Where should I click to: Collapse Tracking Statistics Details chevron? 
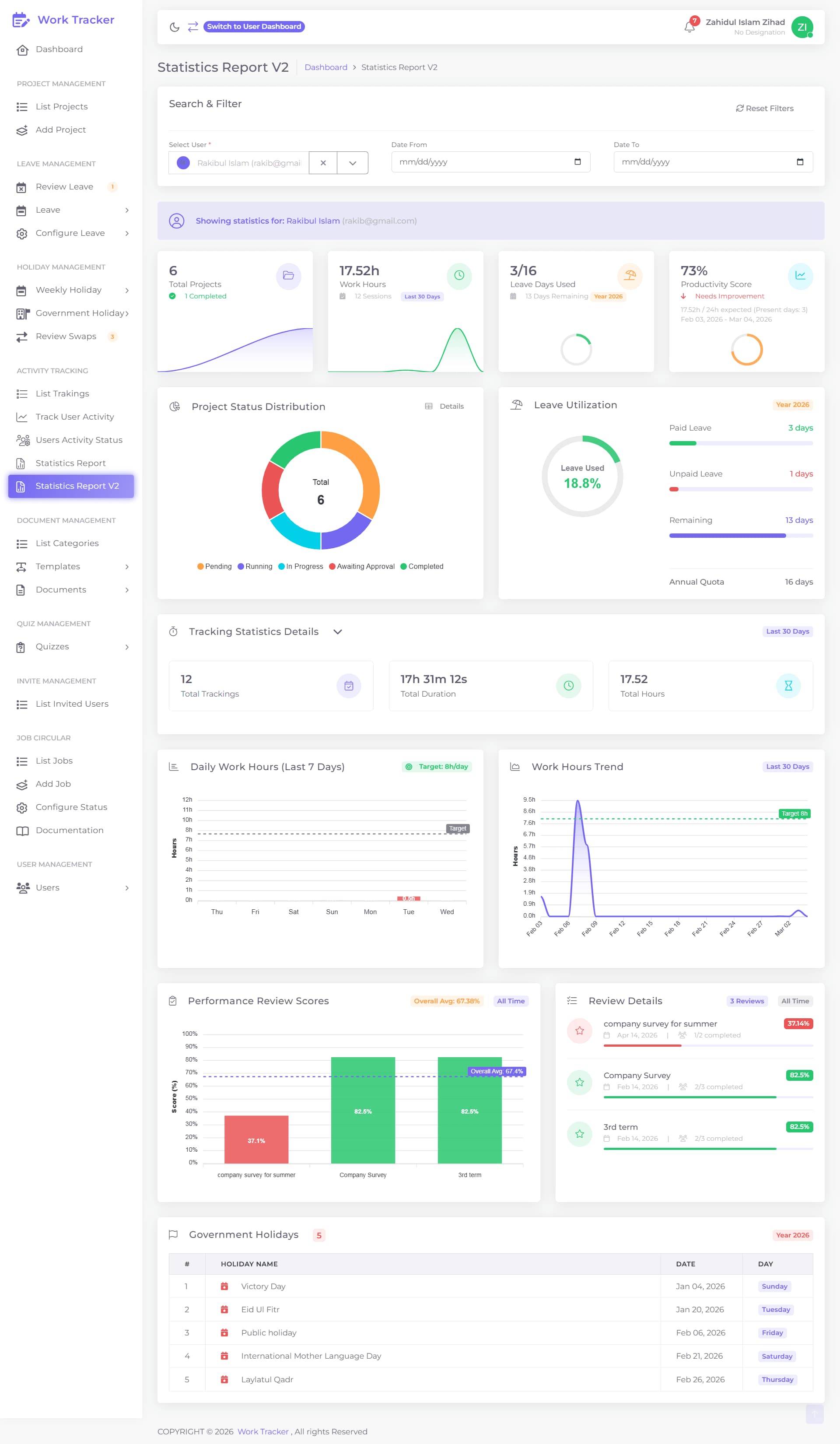coord(337,631)
